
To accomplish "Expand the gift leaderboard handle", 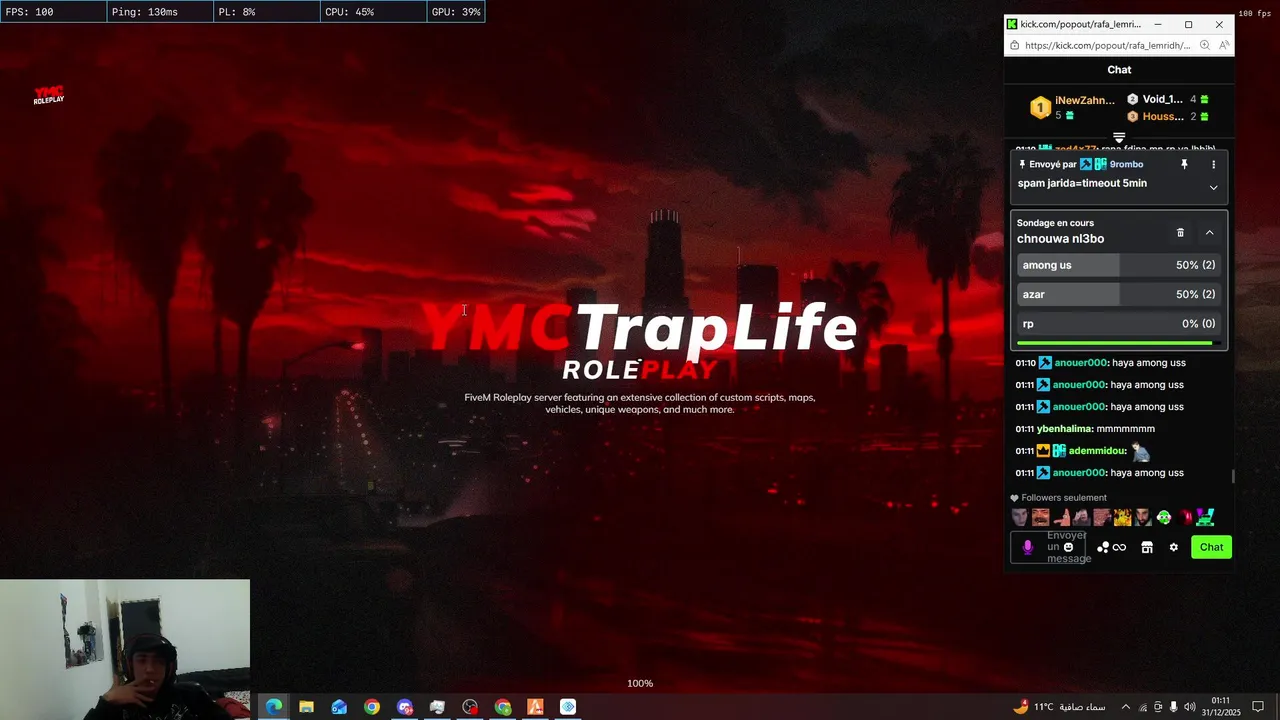I will click(x=1119, y=137).
